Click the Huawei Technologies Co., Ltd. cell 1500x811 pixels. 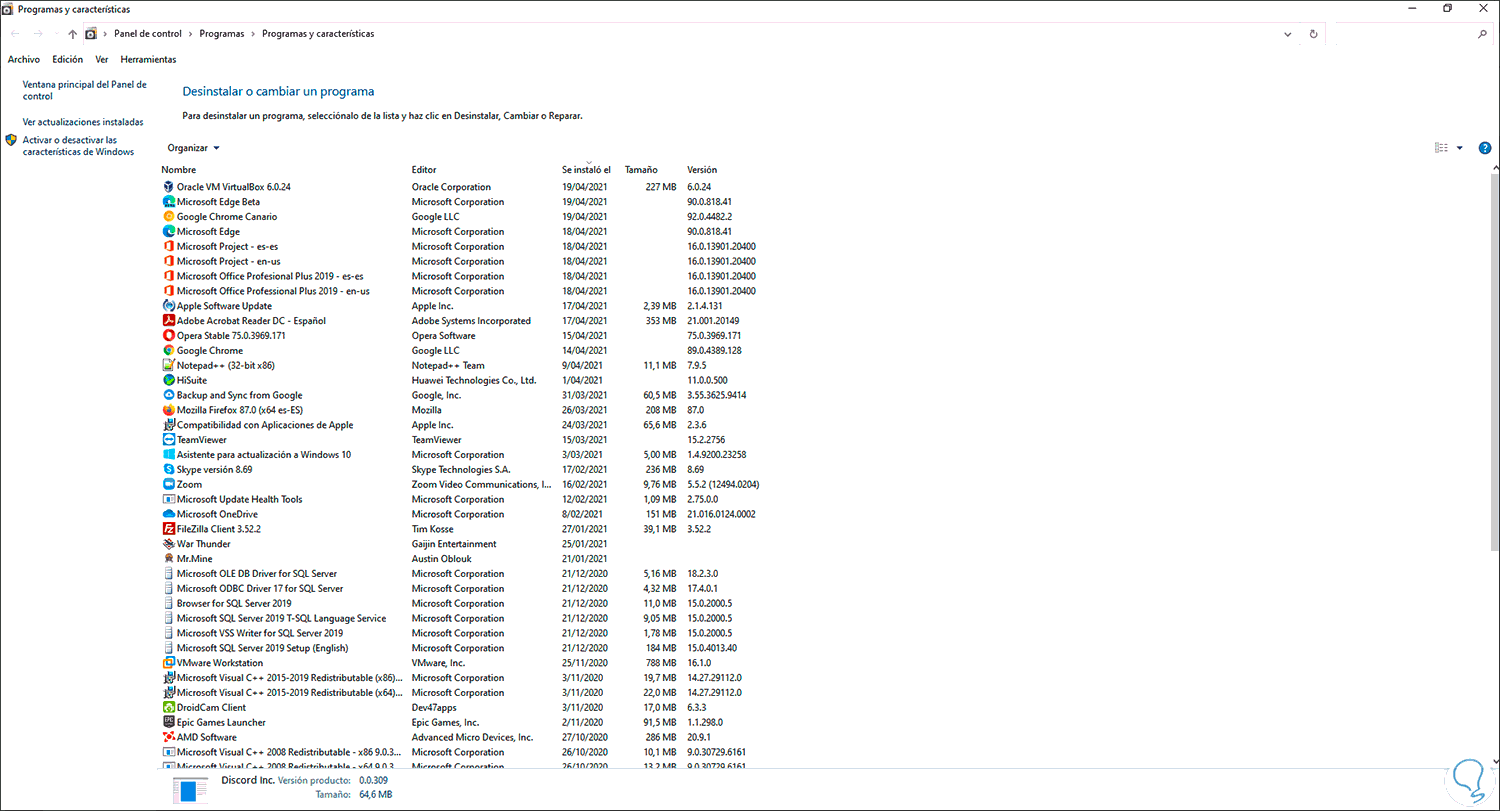point(474,380)
